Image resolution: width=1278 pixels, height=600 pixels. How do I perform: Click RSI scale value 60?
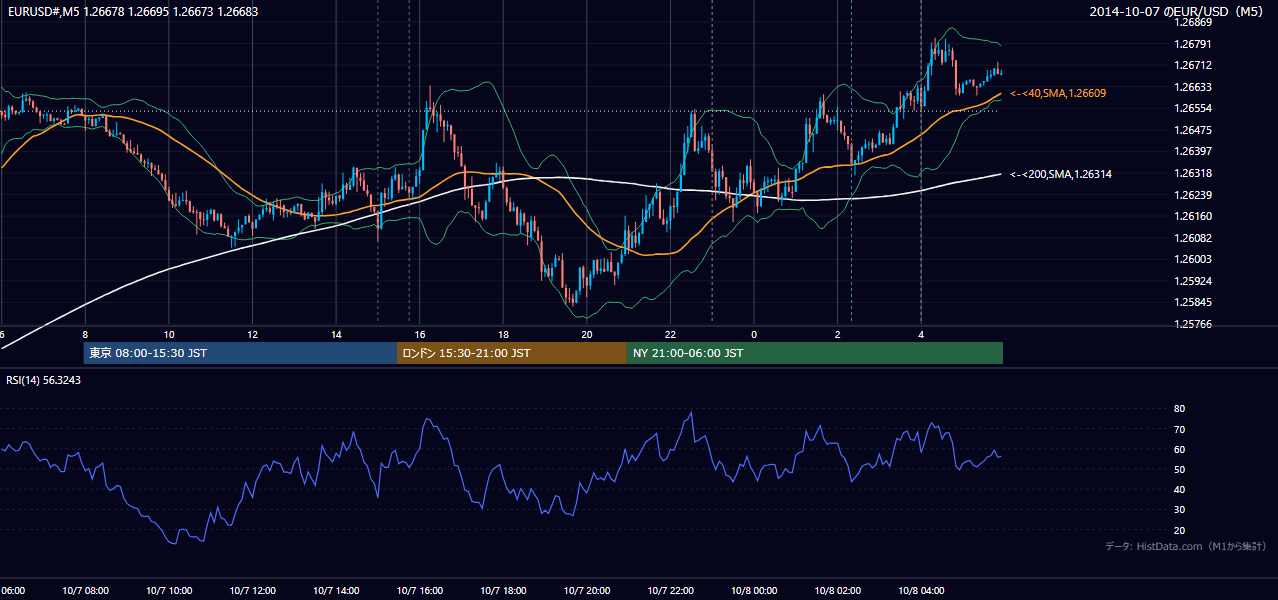pyautogui.click(x=1179, y=449)
